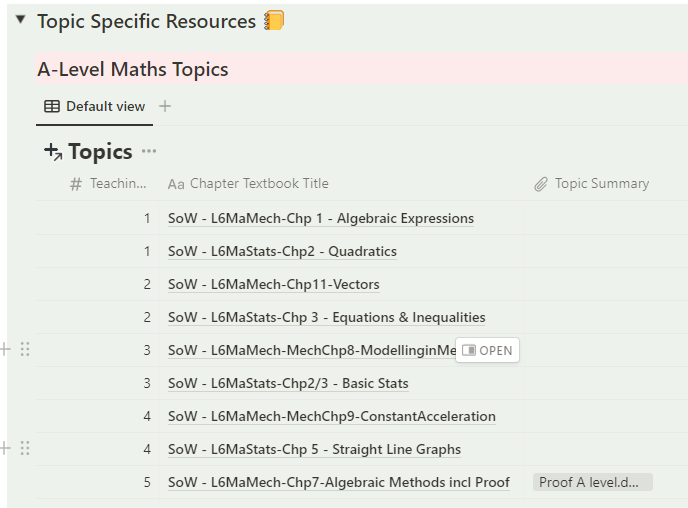
Task: Collapse the Topic Specific Resources toggle
Action: click(x=20, y=20)
